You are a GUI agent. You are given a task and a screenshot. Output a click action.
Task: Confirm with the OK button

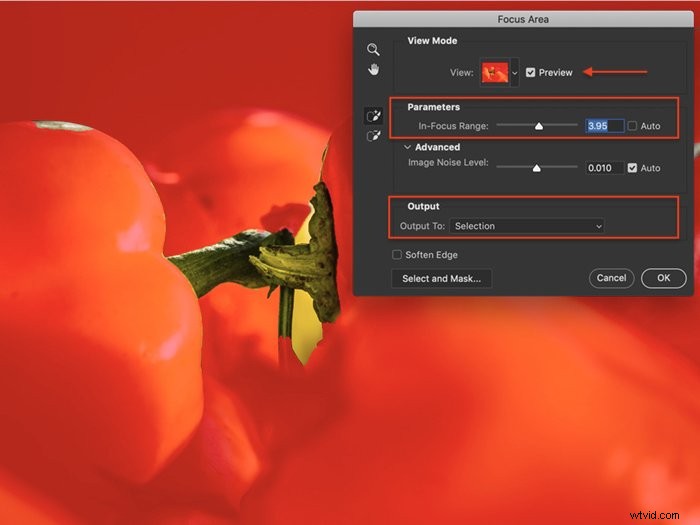(663, 278)
